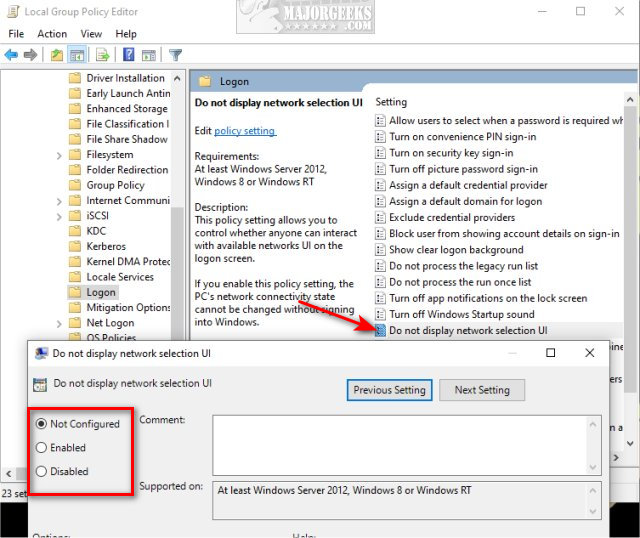
Task: Click the Previous Setting button
Action: click(x=389, y=390)
